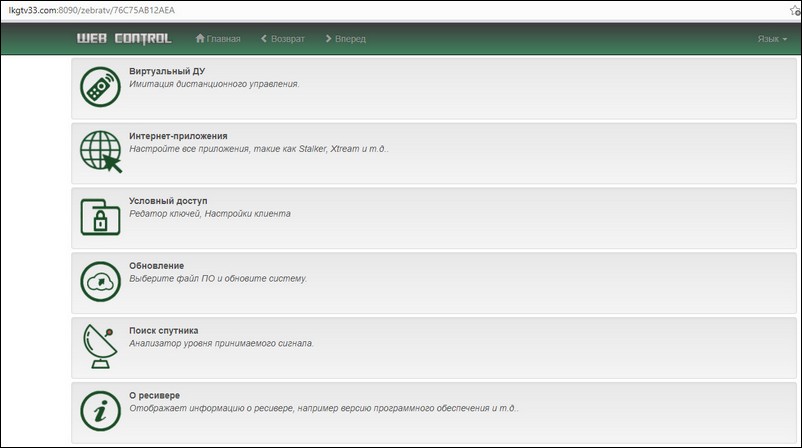The image size is (802, 448).
Task: Click text 'Анализатор уровня принимаемого сигнала.'
Action: tap(221, 344)
